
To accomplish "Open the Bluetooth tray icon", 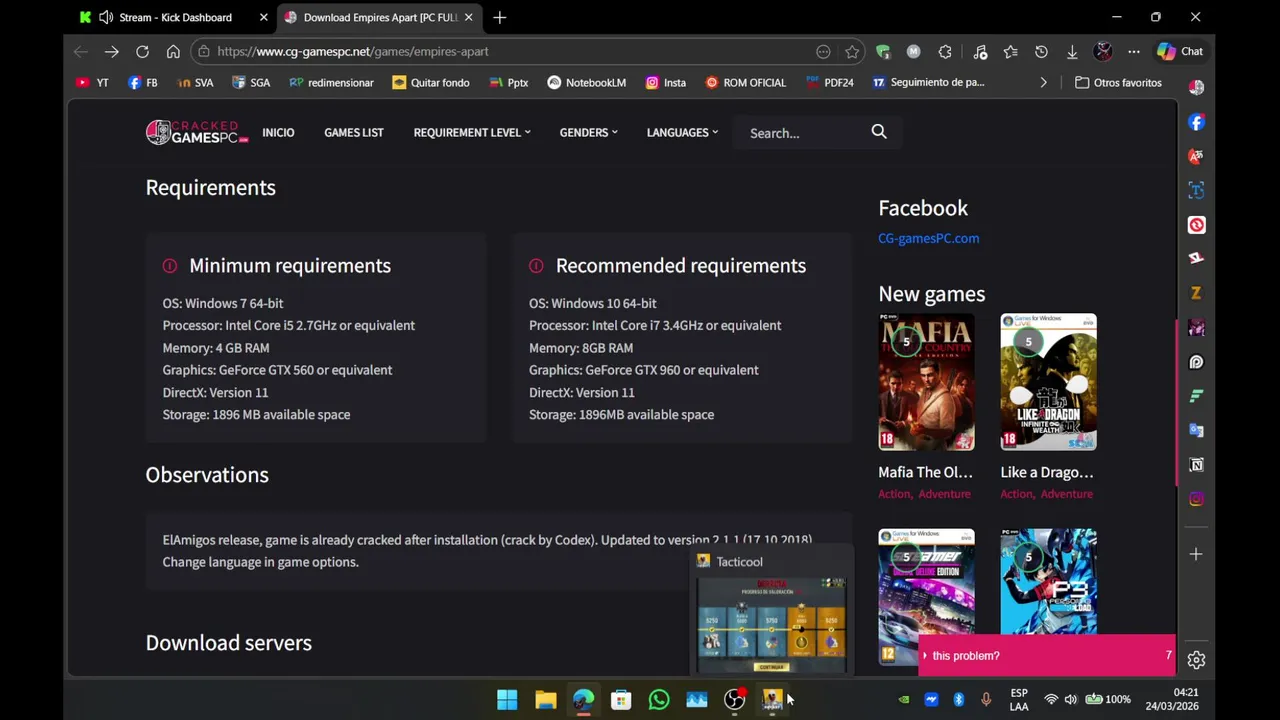I will coord(958,700).
